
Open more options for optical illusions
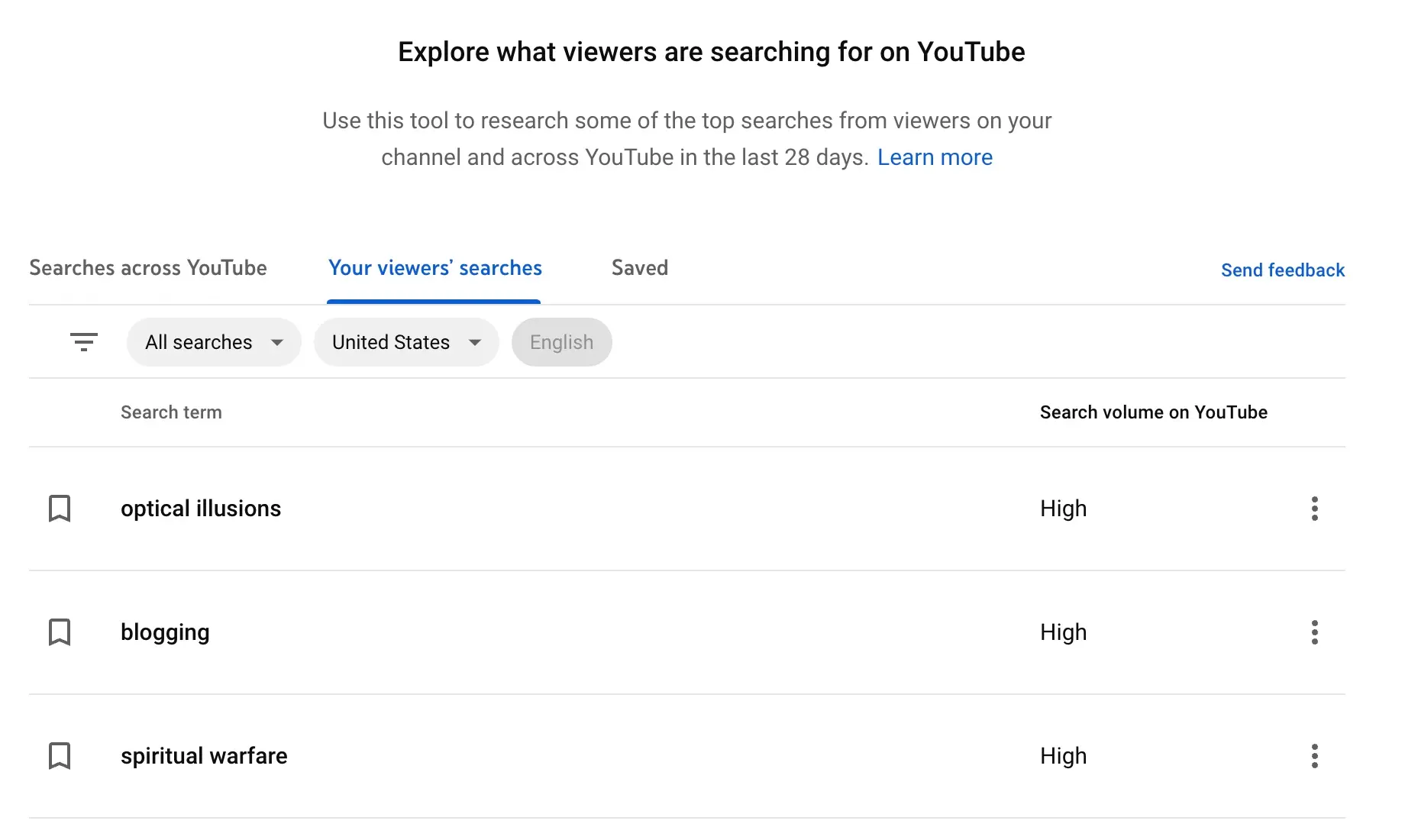click(x=1314, y=509)
